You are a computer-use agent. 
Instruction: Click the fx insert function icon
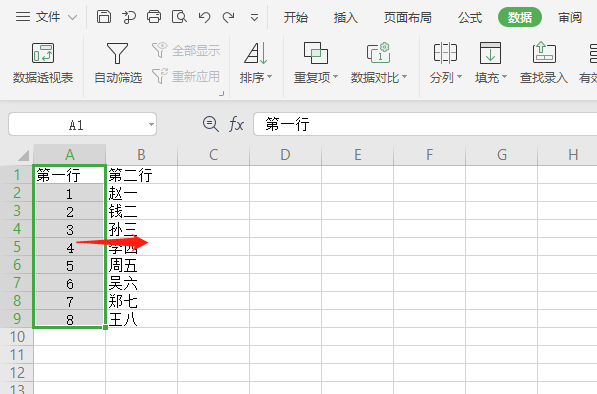coord(236,124)
